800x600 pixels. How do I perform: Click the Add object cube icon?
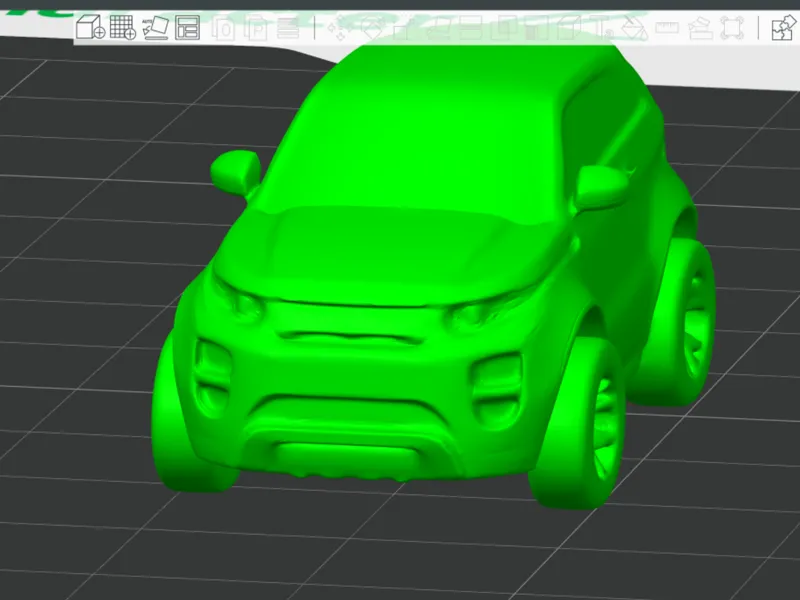(90, 27)
